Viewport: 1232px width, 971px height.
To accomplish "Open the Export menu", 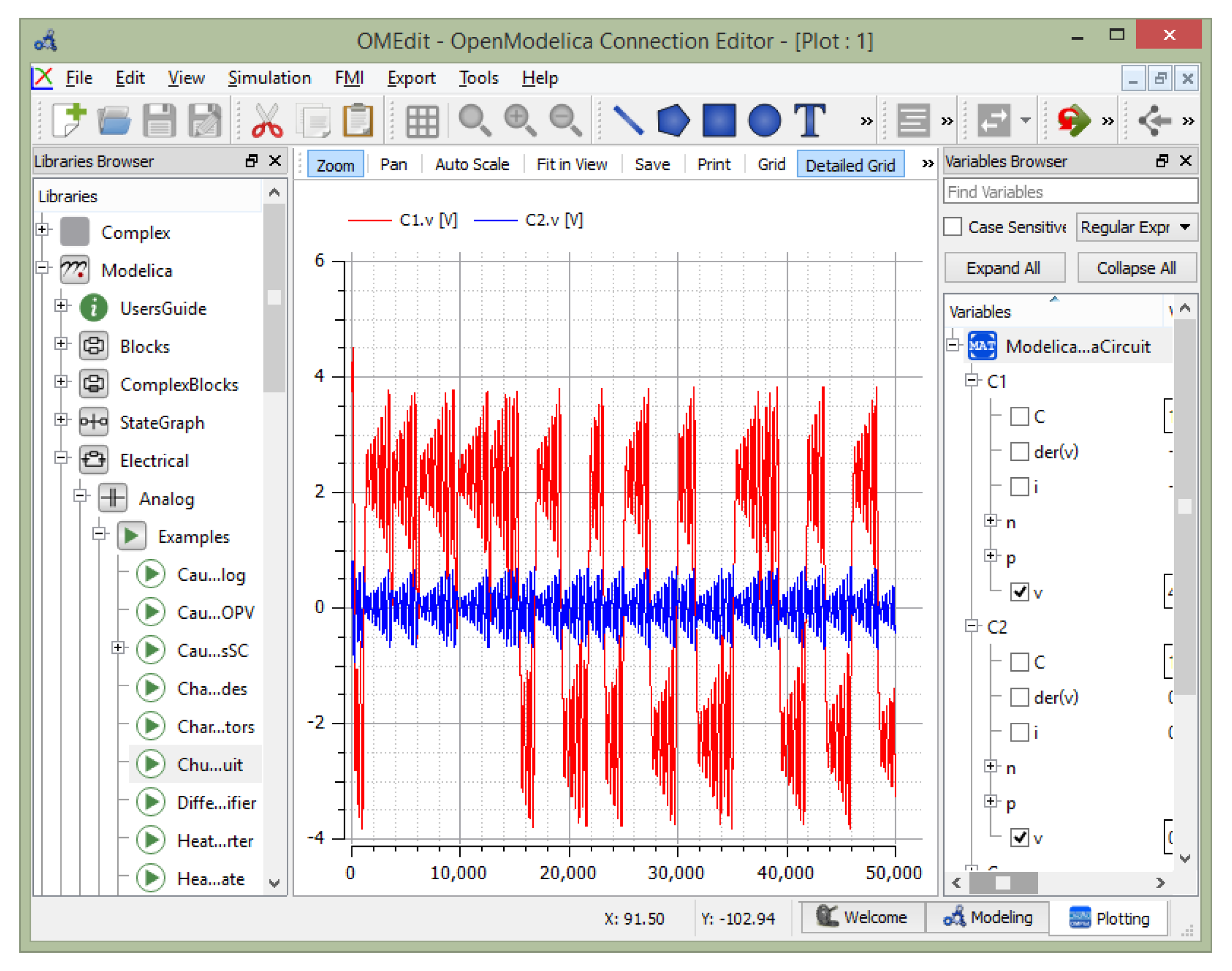I will coord(411,78).
